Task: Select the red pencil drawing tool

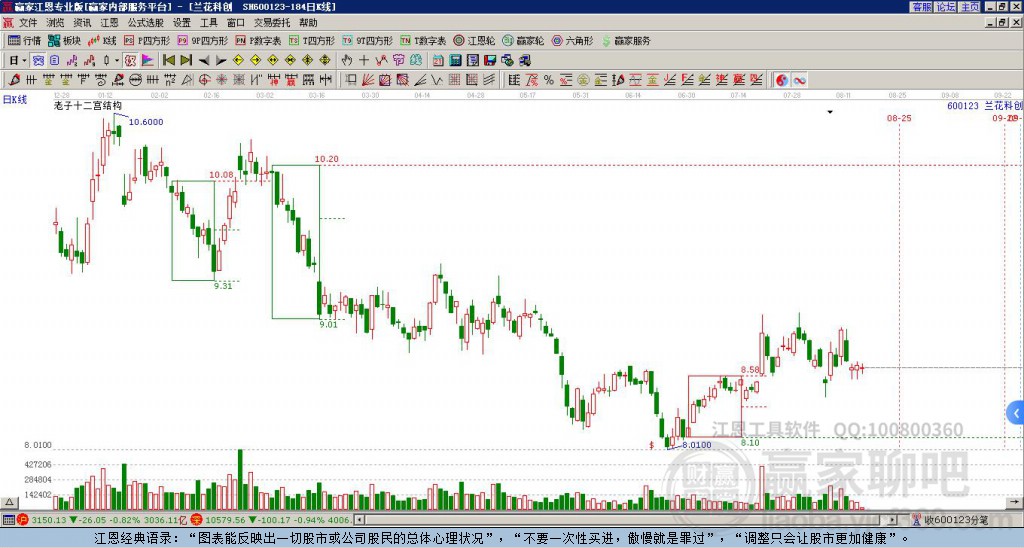Action: (14, 80)
